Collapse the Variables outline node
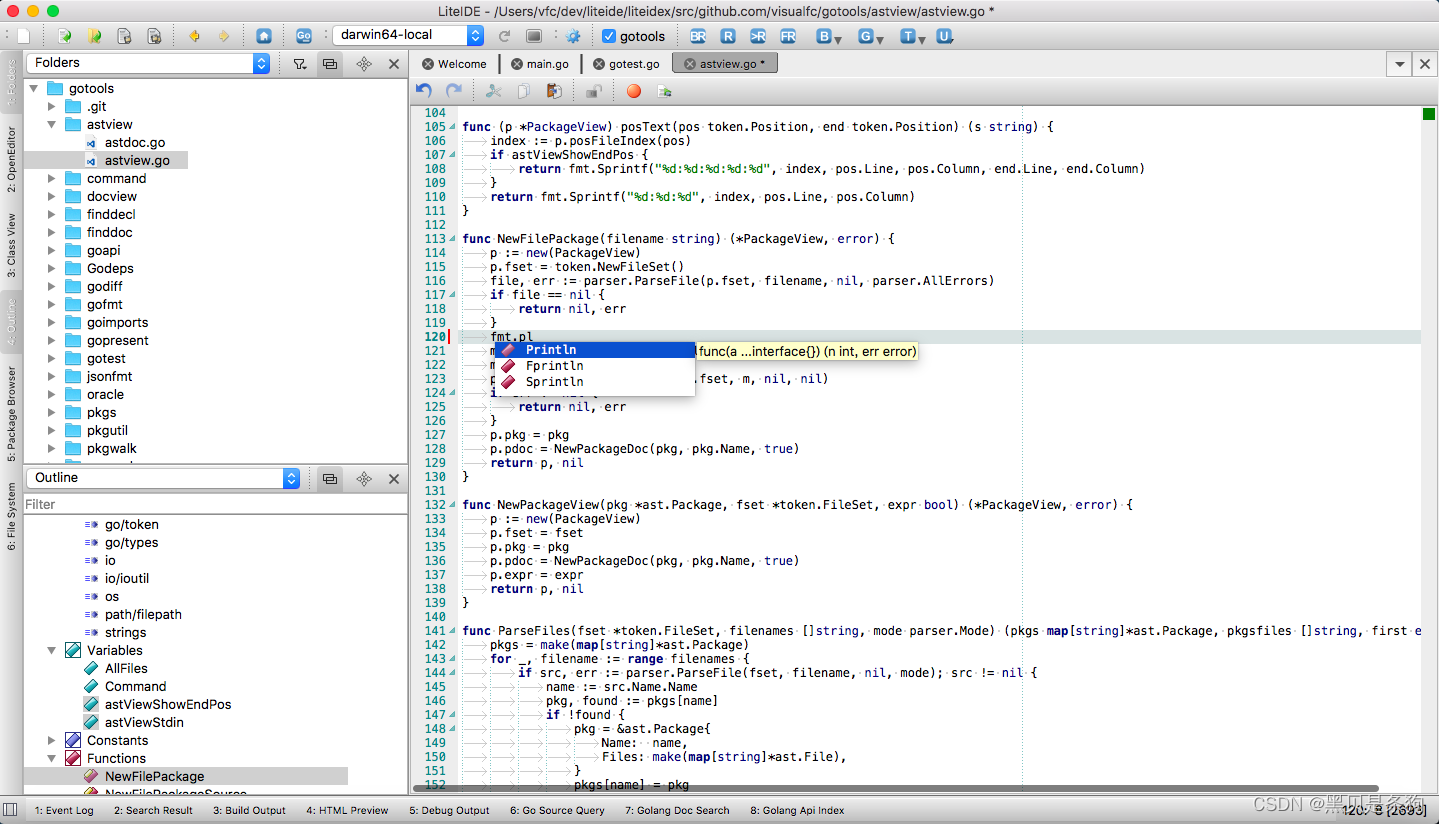Viewport: 1439px width, 824px height. (x=51, y=651)
